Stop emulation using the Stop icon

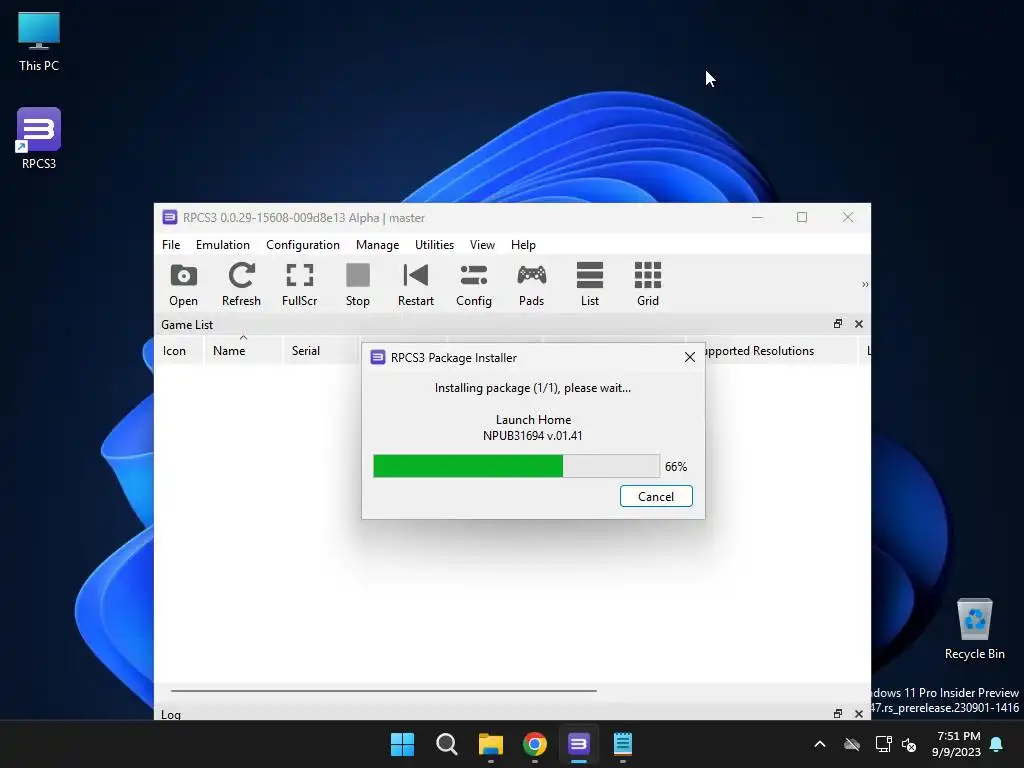click(x=358, y=284)
